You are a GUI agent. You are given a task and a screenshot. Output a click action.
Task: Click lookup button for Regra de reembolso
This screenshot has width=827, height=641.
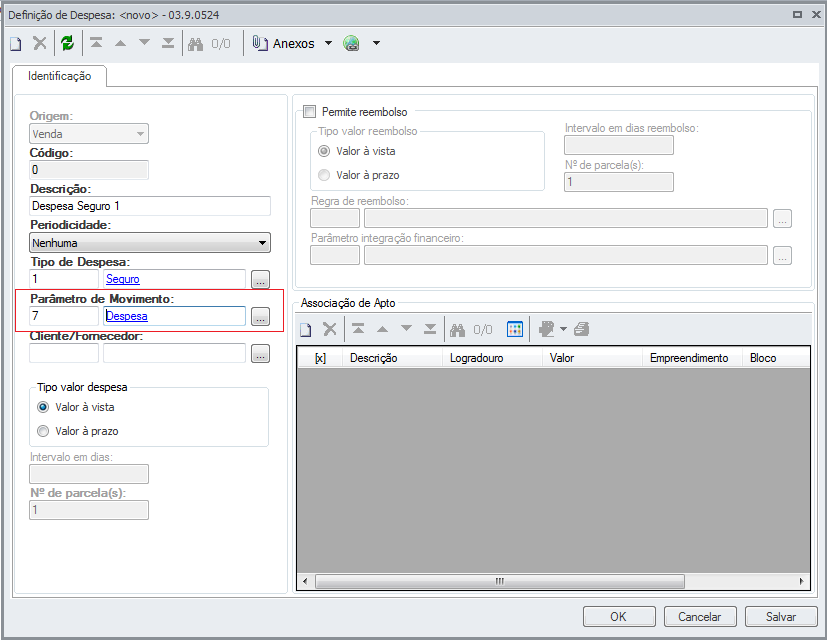click(782, 218)
